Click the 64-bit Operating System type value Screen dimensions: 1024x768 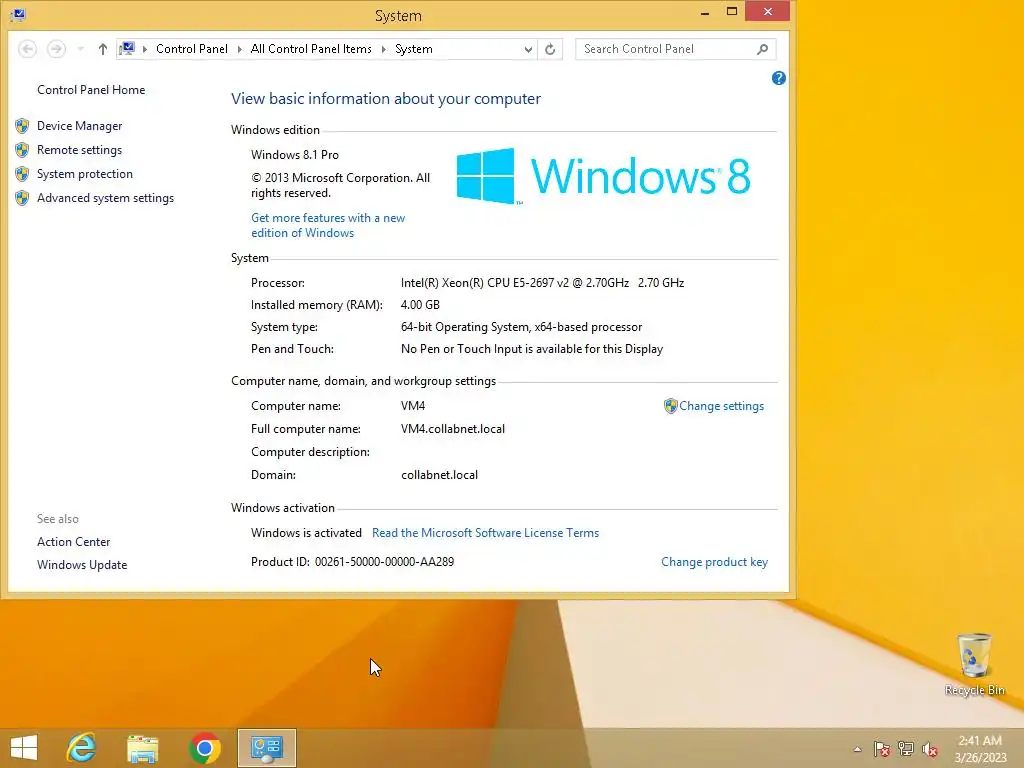tap(521, 327)
